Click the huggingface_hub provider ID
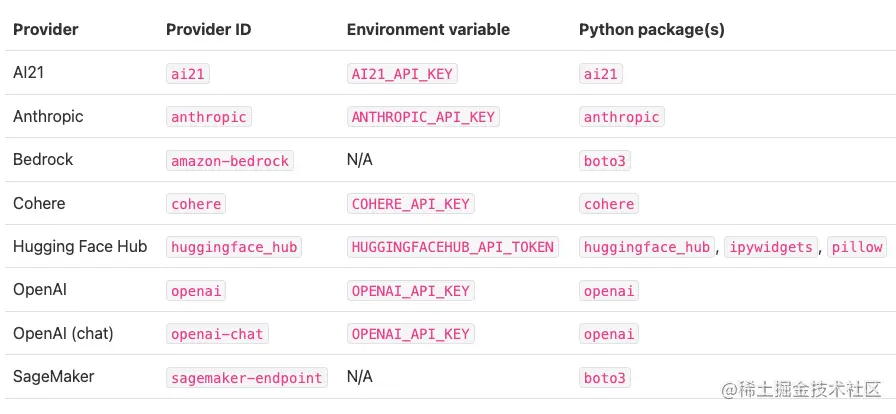Image resolution: width=896 pixels, height=414 pixels. [234, 247]
